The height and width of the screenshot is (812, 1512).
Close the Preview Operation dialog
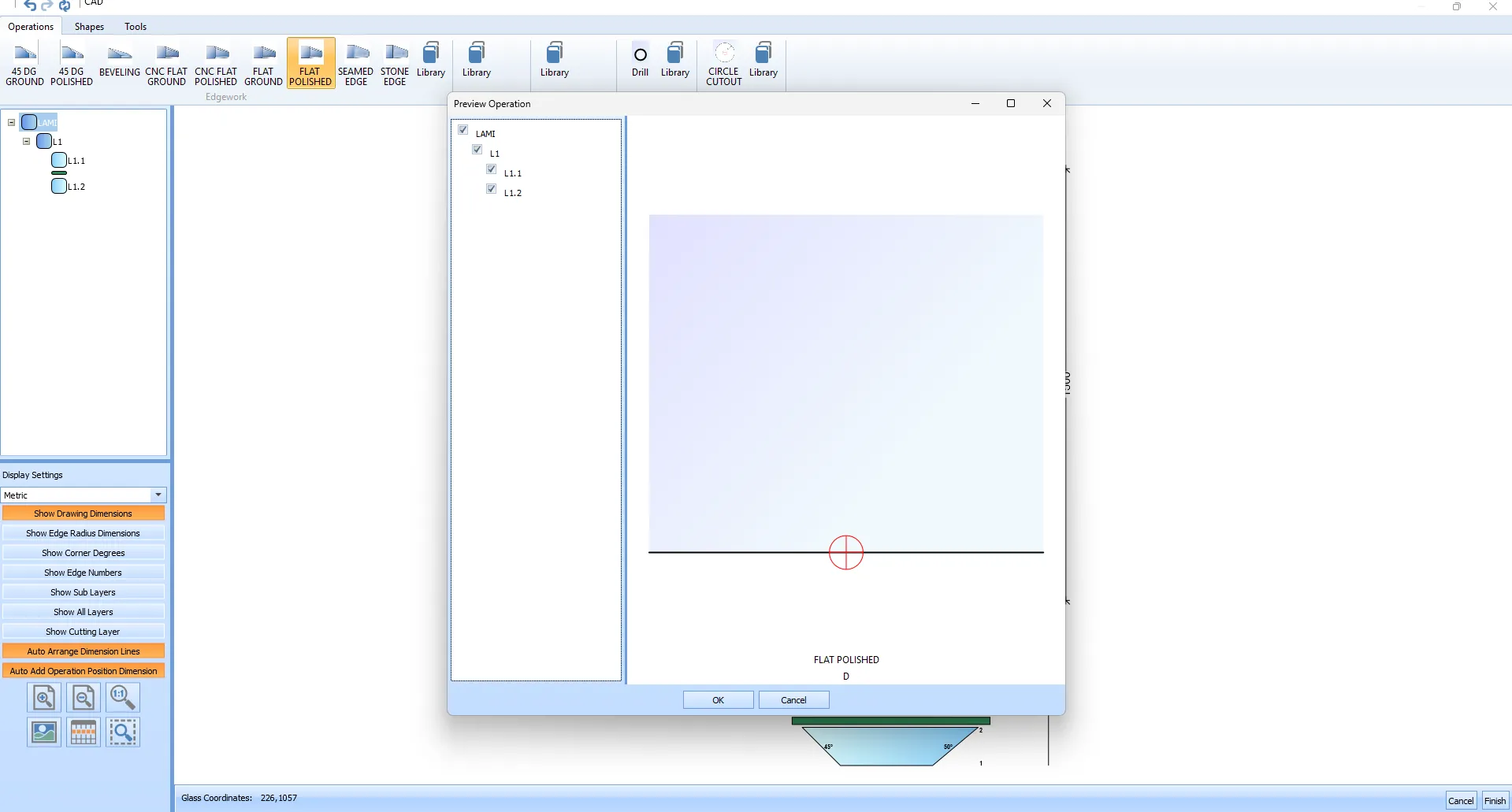(x=1047, y=103)
